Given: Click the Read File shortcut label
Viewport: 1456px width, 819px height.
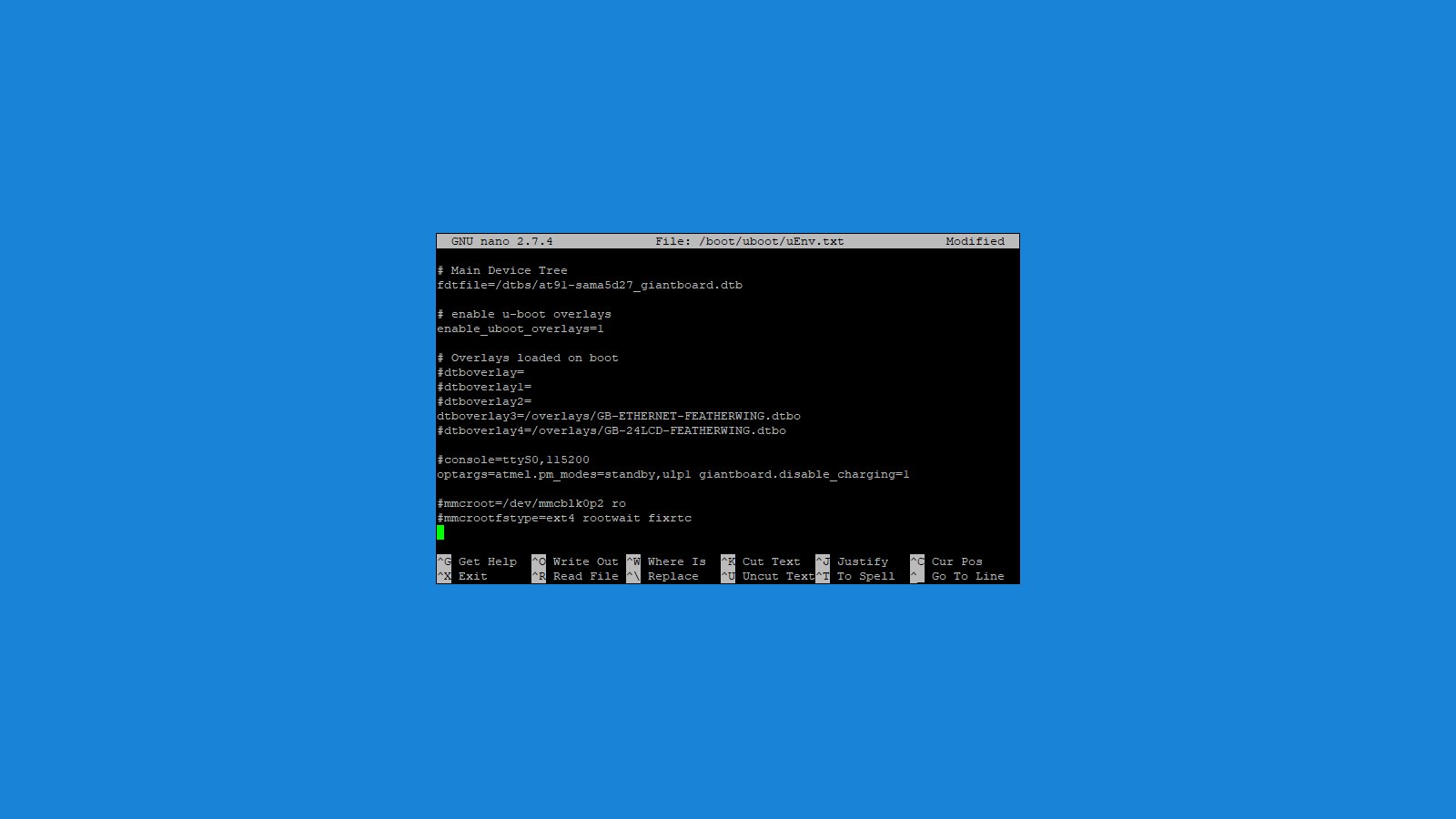Looking at the screenshot, I should (586, 576).
